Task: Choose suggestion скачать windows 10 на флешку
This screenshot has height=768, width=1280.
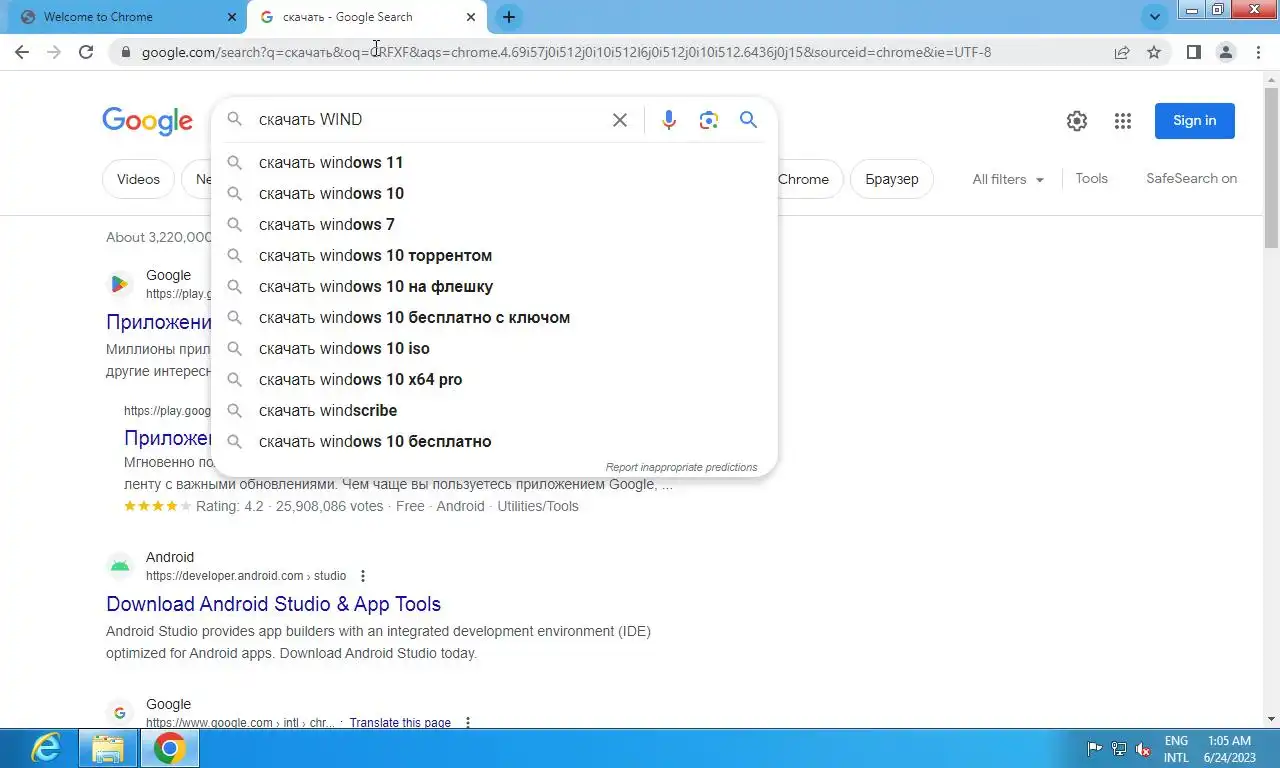Action: click(494, 286)
